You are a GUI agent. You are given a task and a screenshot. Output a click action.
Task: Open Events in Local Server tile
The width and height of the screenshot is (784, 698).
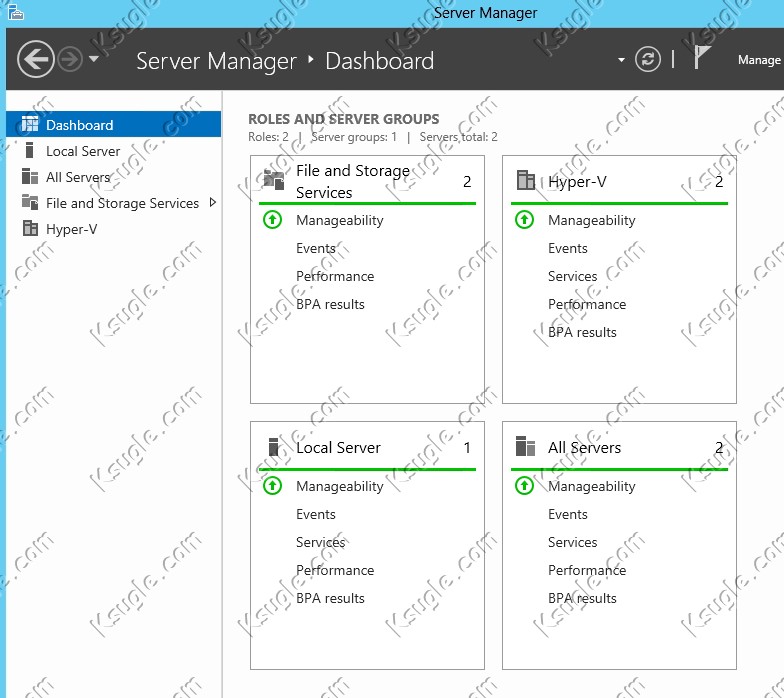pyautogui.click(x=316, y=514)
